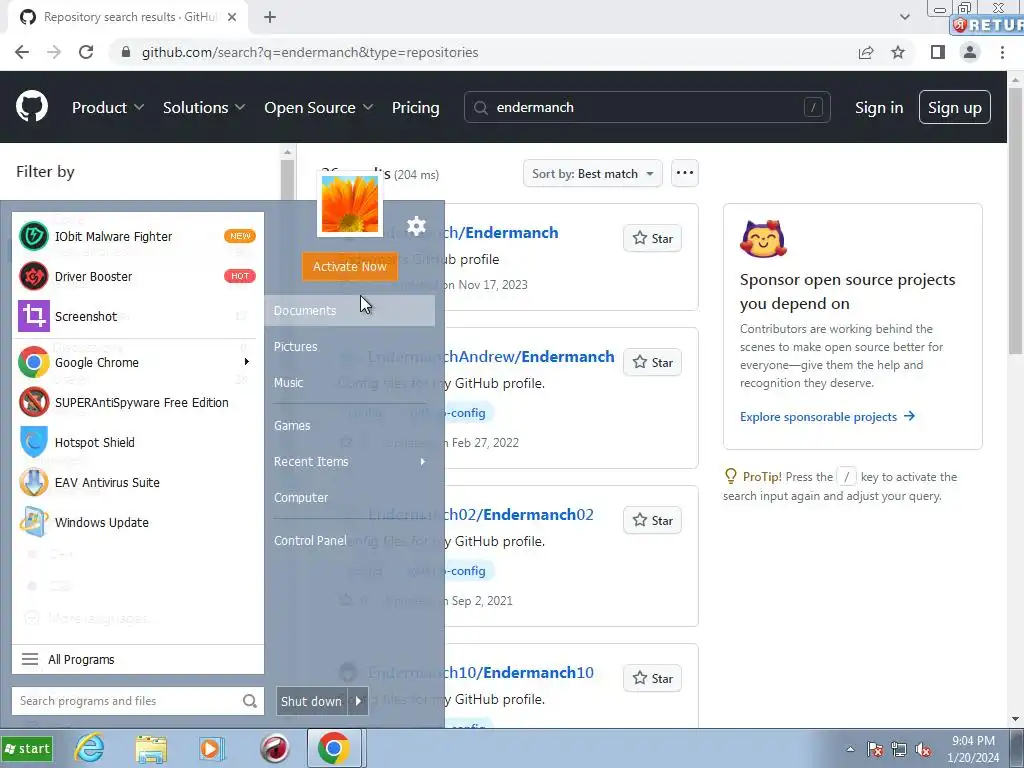The width and height of the screenshot is (1024, 768).
Task: Open Documents in start menu
Action: pos(350,311)
